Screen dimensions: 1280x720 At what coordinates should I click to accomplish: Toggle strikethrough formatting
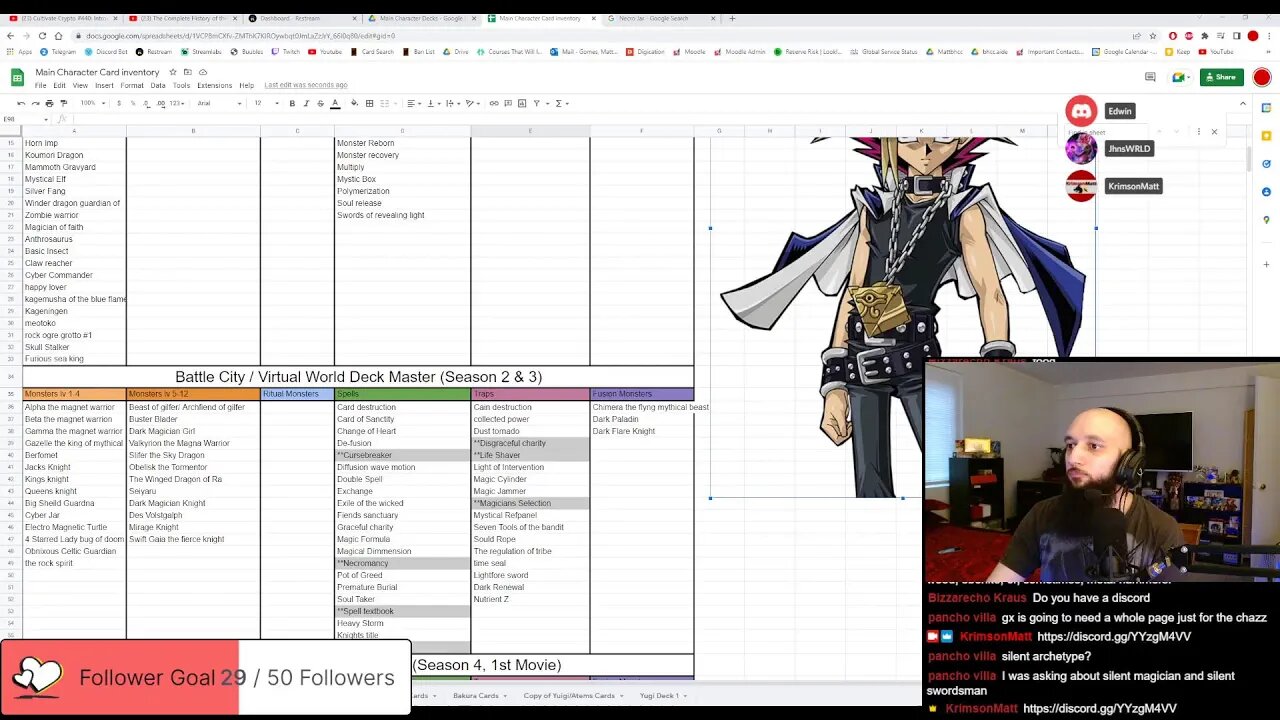pyautogui.click(x=320, y=103)
